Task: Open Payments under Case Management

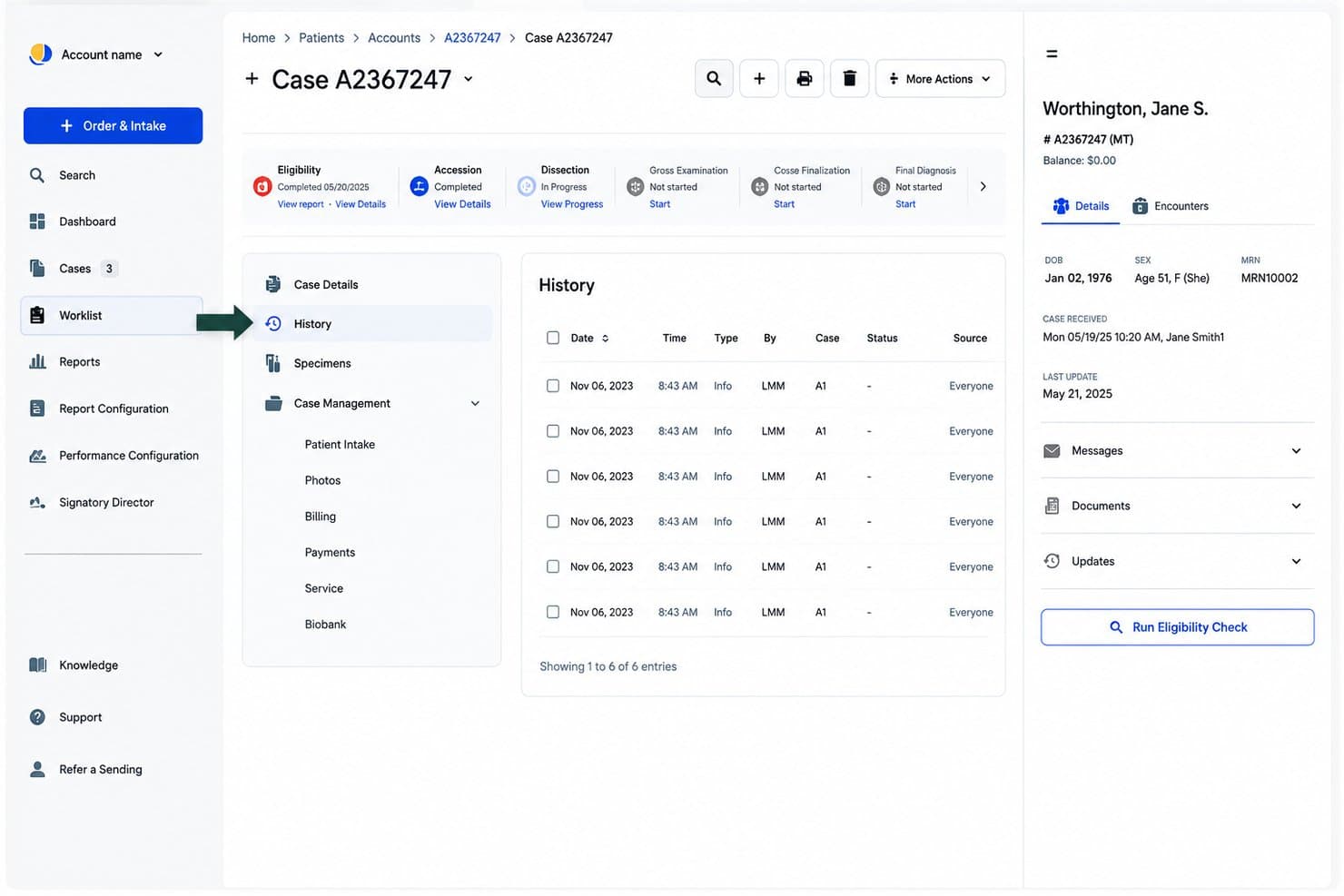Action: pos(330,552)
